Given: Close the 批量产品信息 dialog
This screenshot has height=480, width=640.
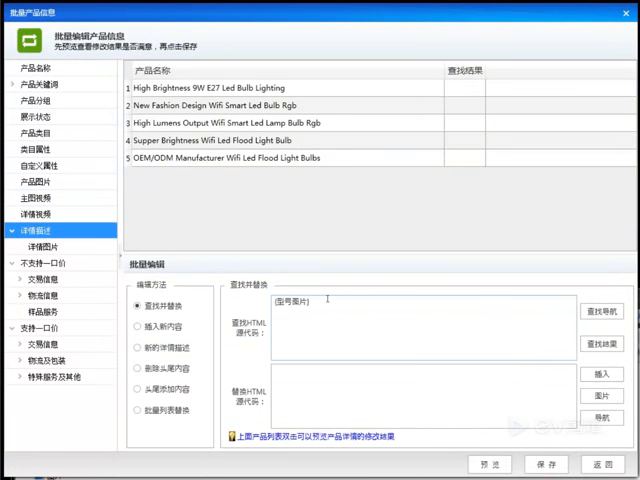Looking at the screenshot, I should pos(626,13).
